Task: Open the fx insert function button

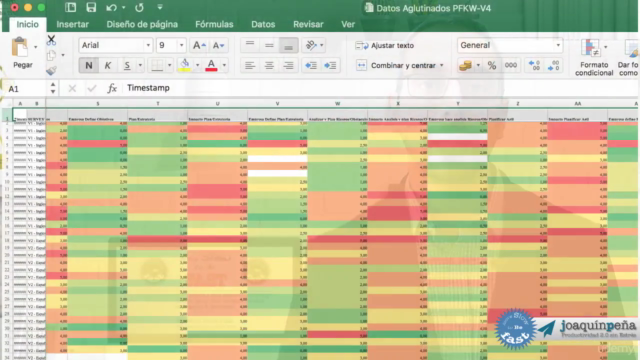Action: tap(112, 88)
